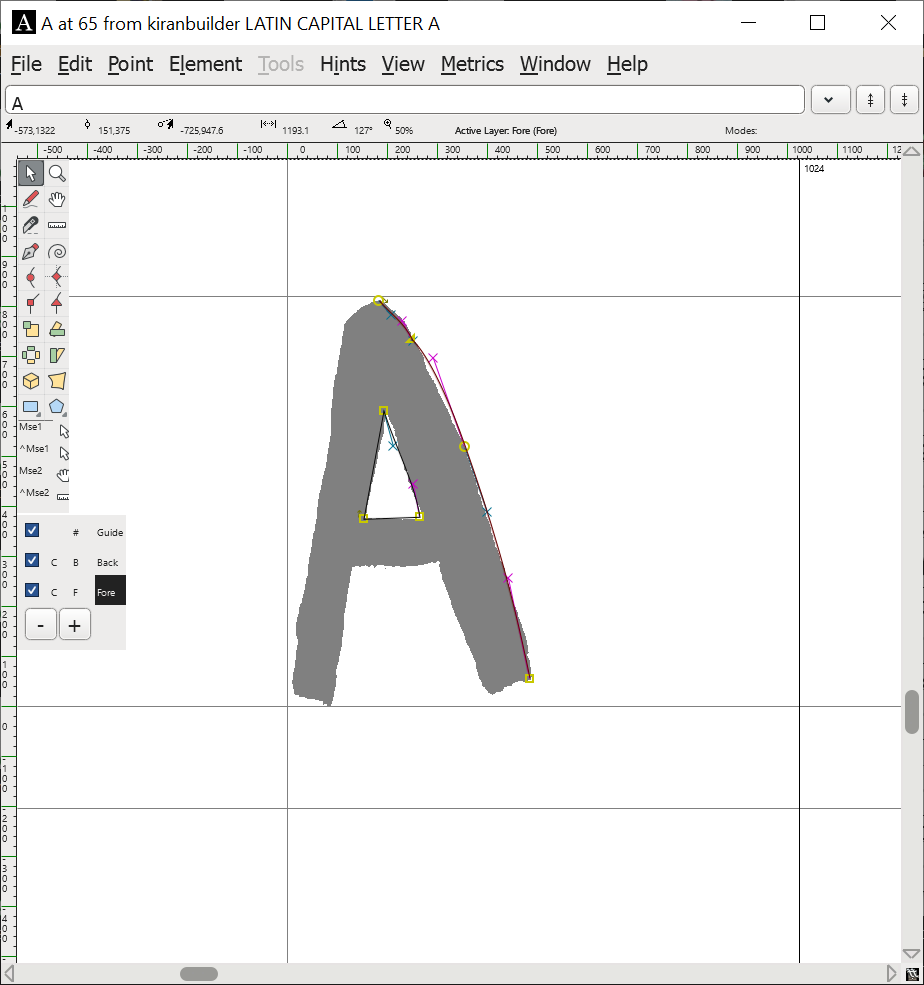
Task: Open the glyph name dropdown
Action: [x=830, y=99]
